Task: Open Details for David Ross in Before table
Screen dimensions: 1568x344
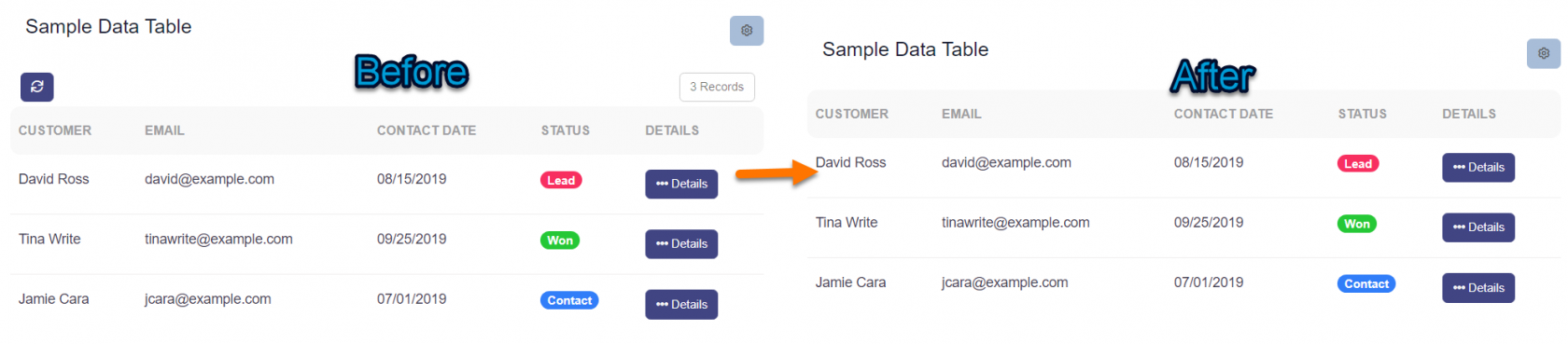Action: coord(681,184)
